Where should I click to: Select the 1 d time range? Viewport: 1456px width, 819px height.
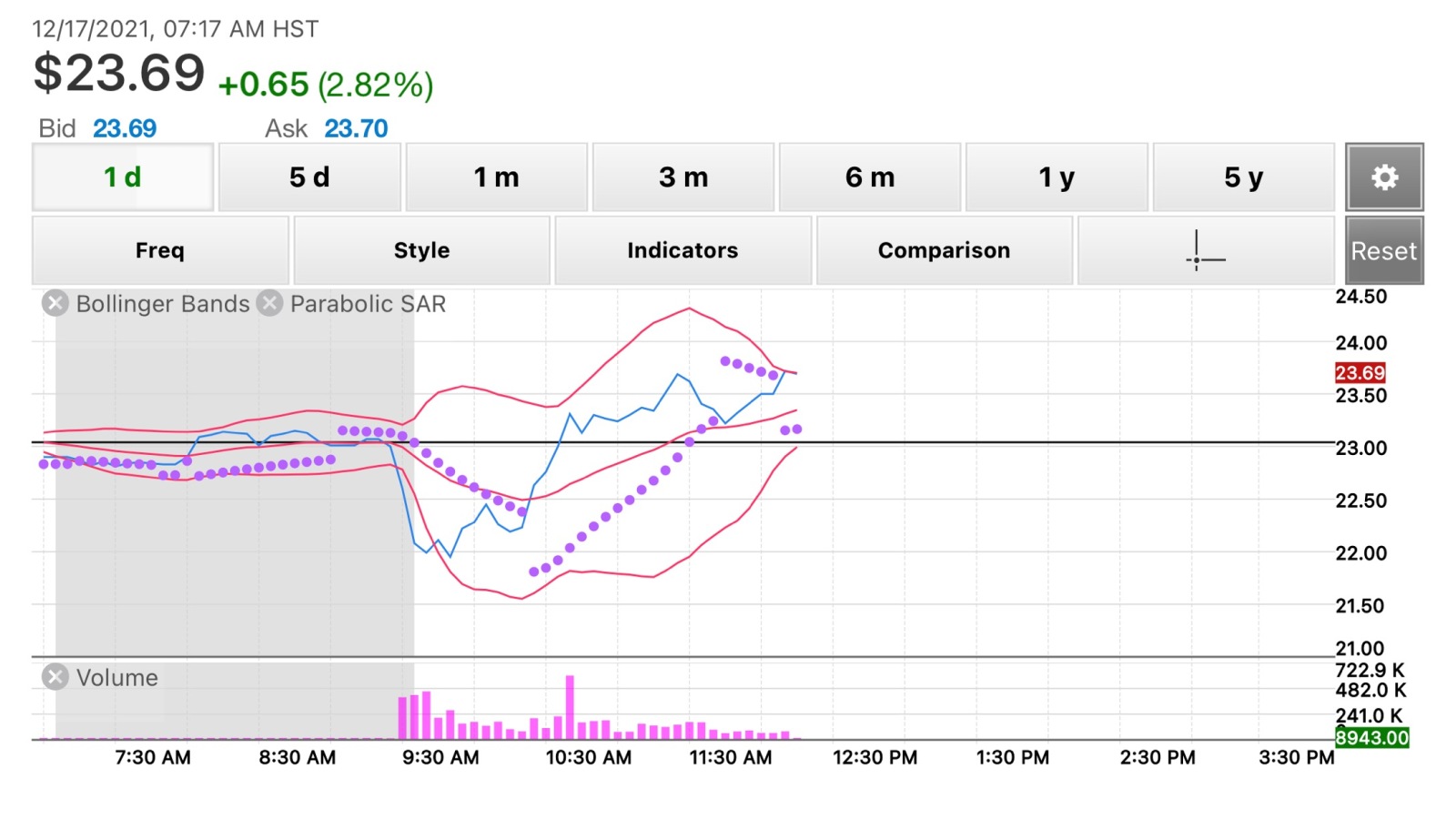[x=123, y=177]
